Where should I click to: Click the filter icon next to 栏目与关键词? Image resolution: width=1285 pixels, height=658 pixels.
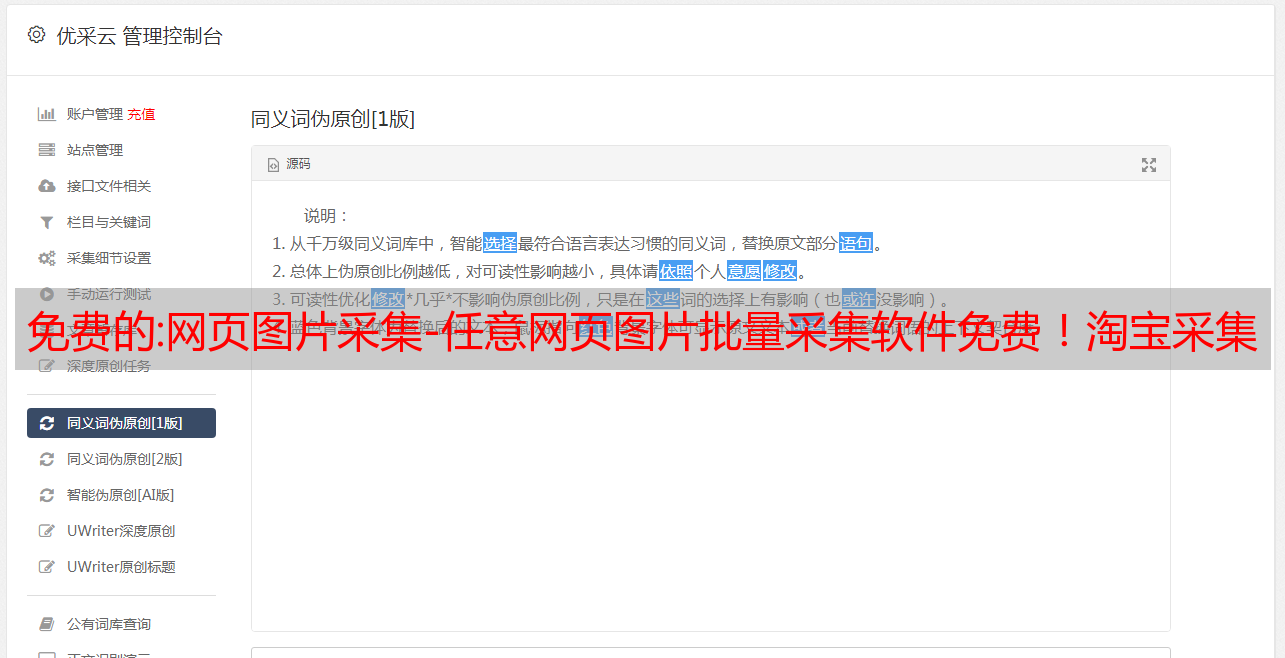click(46, 222)
